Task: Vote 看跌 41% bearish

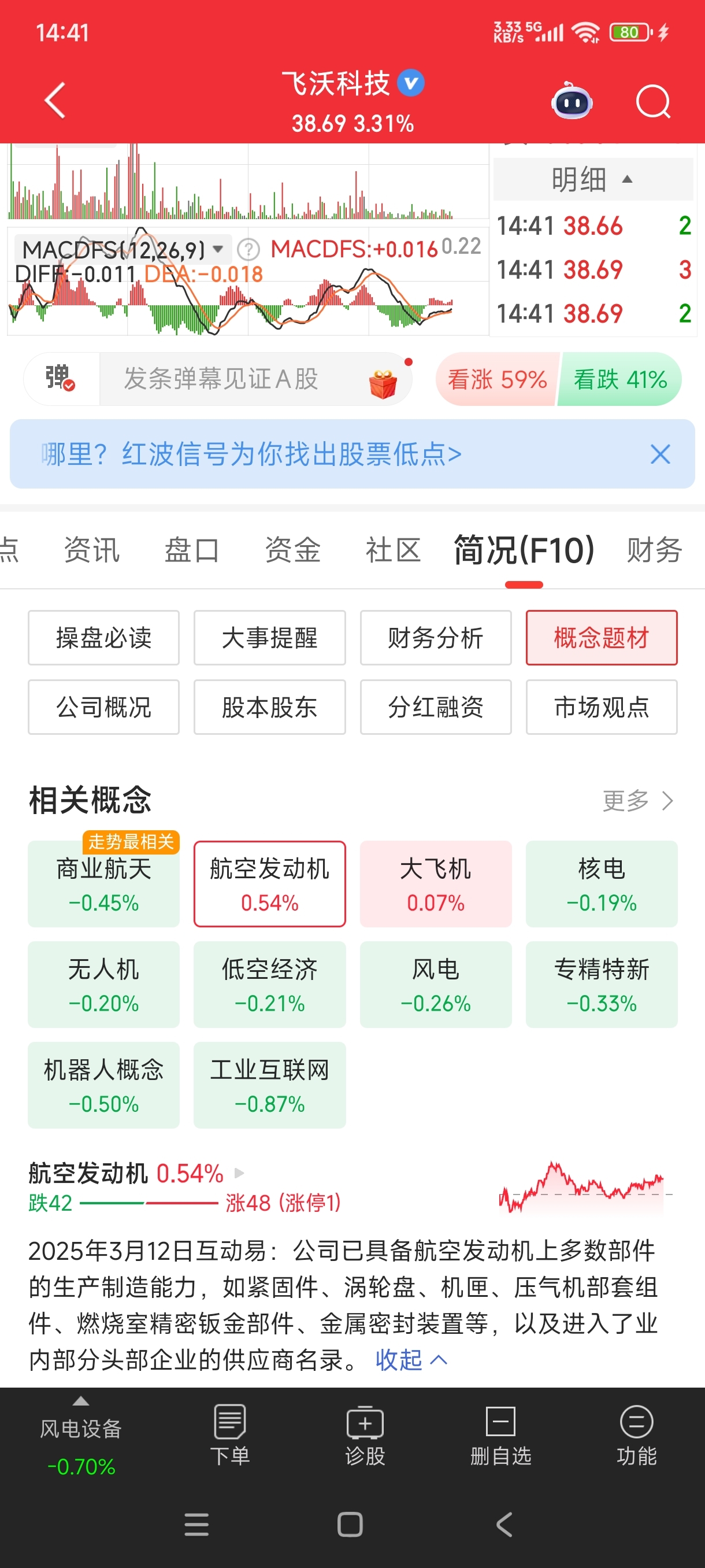Action: 620,379
